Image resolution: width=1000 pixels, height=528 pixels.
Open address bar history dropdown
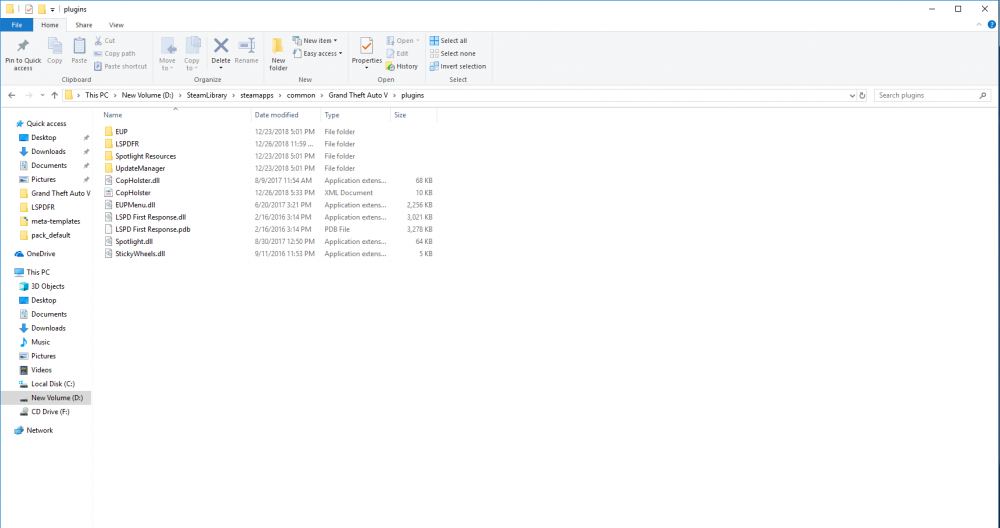[852, 96]
